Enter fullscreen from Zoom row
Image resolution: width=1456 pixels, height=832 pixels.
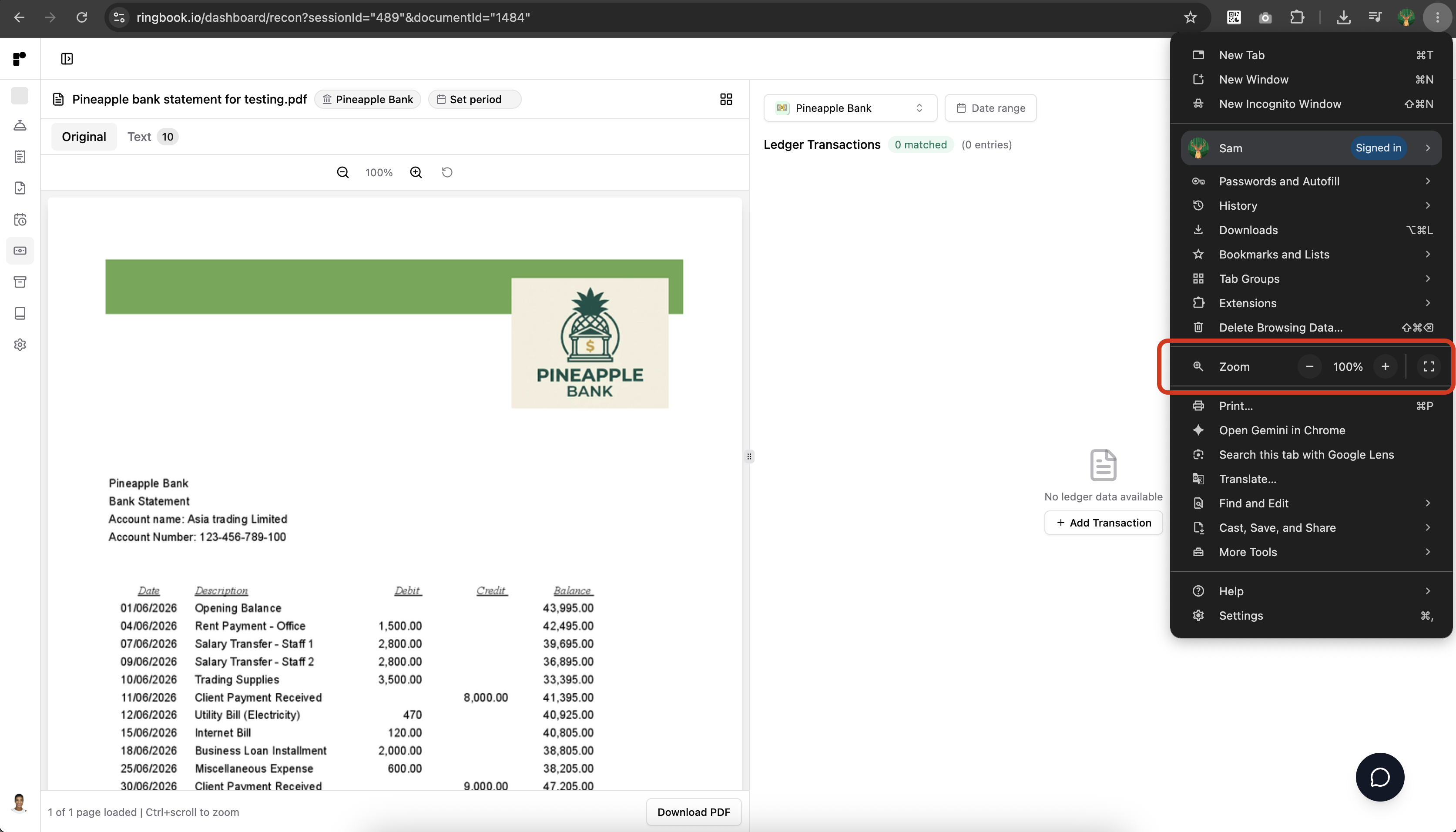pyautogui.click(x=1429, y=367)
